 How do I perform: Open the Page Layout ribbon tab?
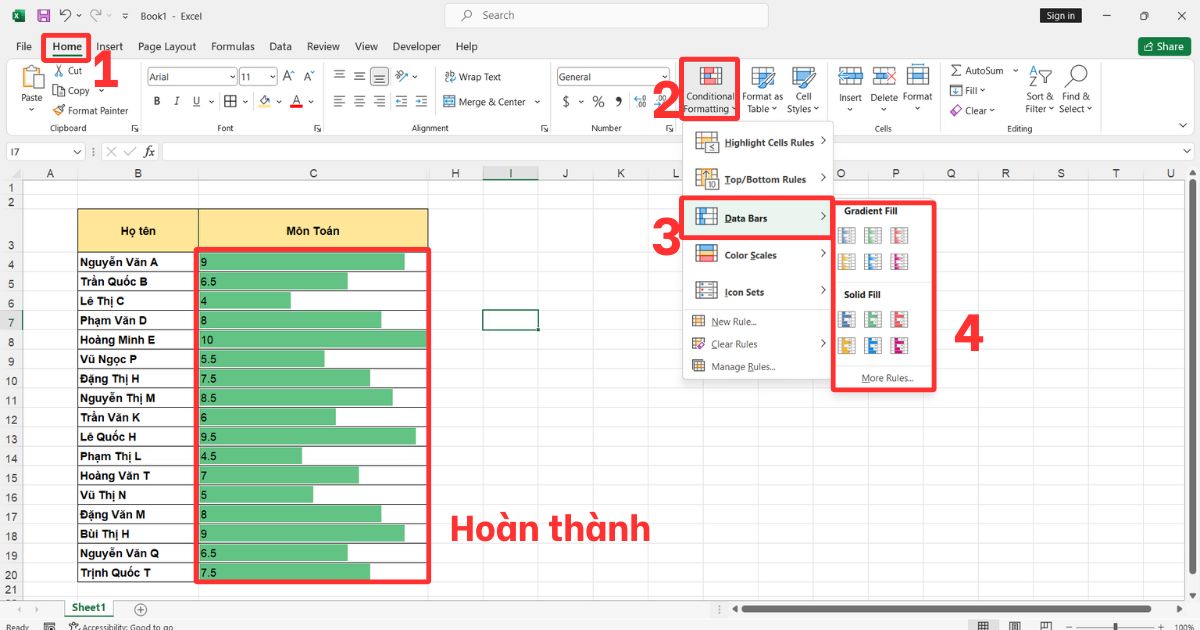tap(167, 46)
